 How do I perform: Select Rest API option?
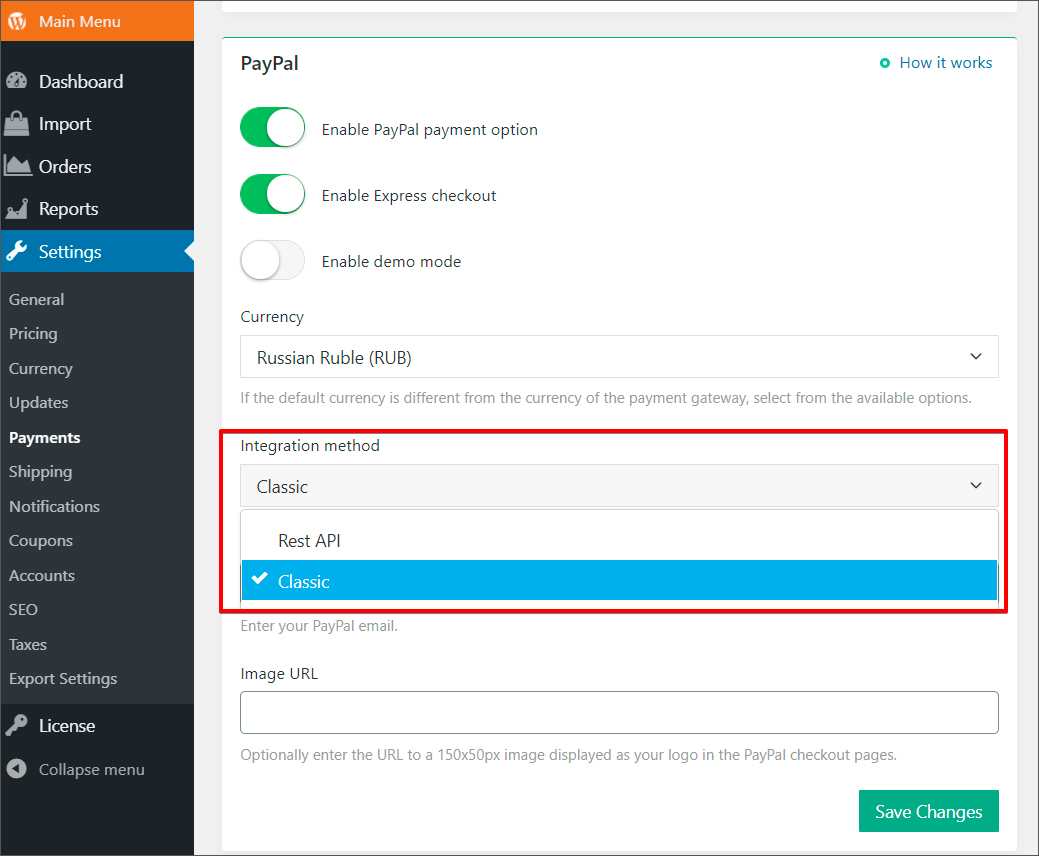click(619, 541)
